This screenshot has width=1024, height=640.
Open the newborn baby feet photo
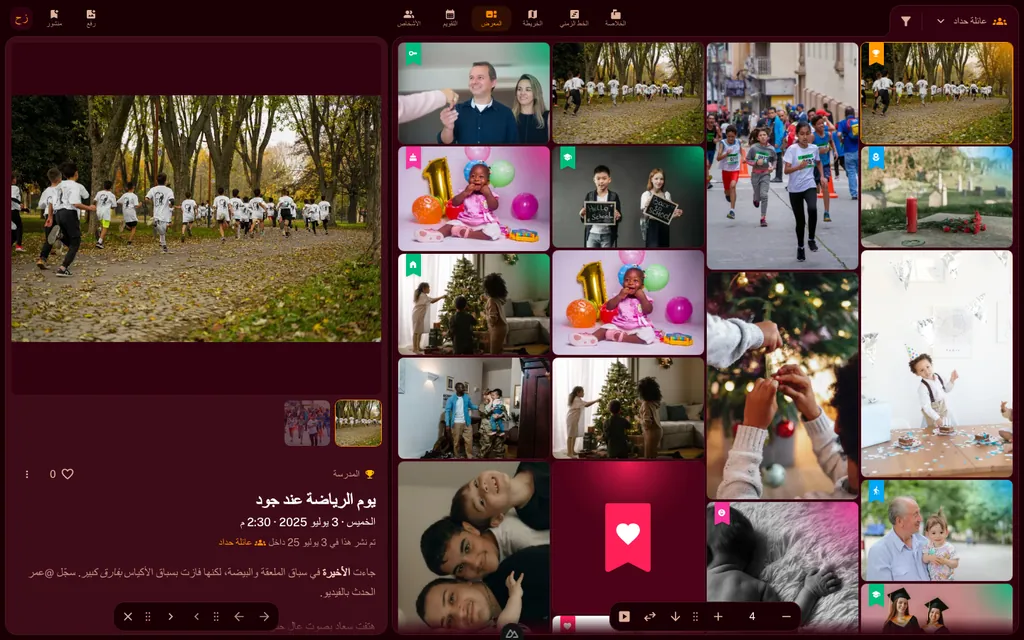click(782, 566)
